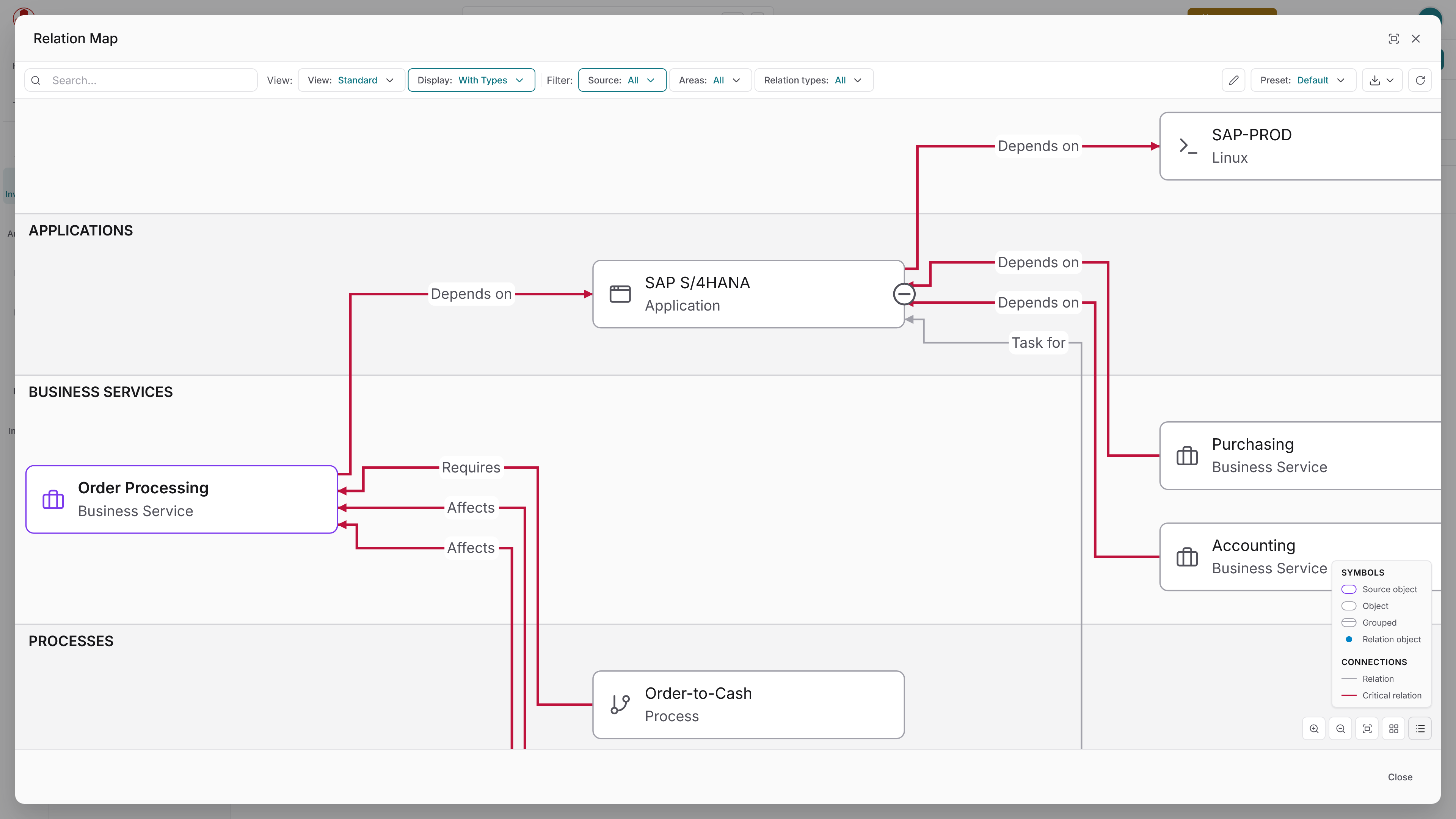The image size is (1456, 819).
Task: Open the Source: All filter dropdown
Action: (622, 80)
